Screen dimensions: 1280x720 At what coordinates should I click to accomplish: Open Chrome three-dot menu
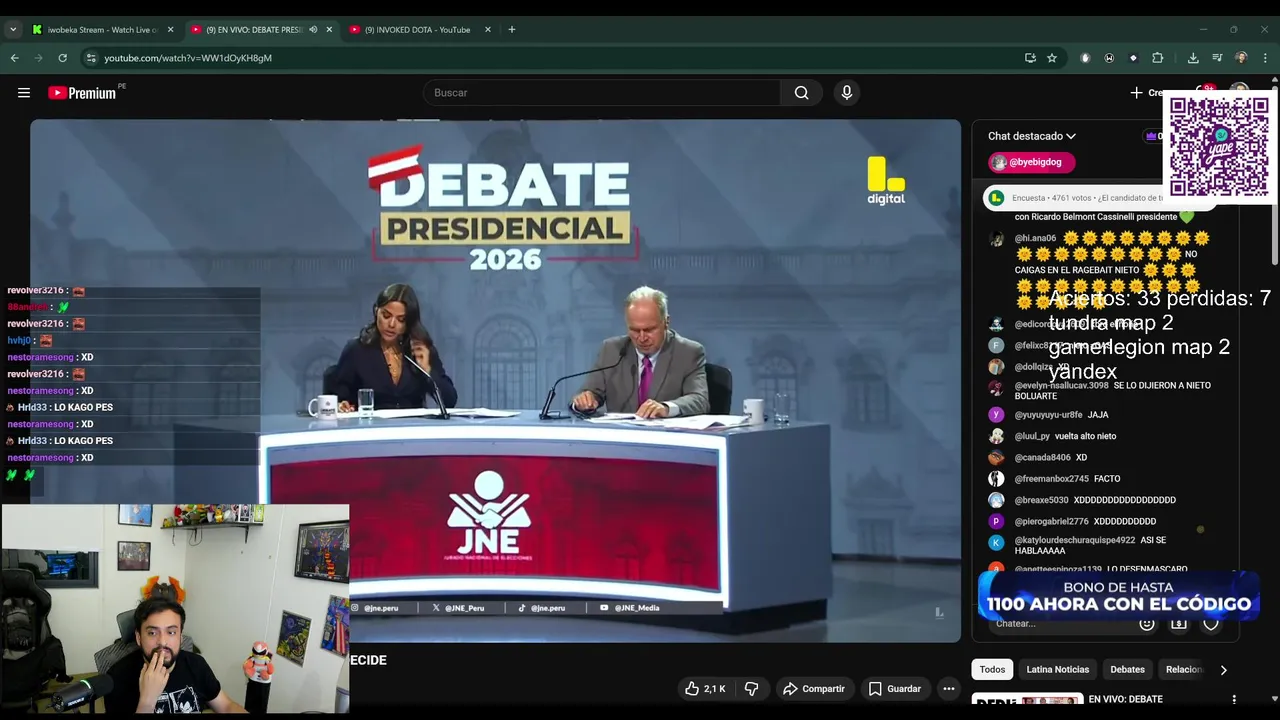pos(1265,58)
